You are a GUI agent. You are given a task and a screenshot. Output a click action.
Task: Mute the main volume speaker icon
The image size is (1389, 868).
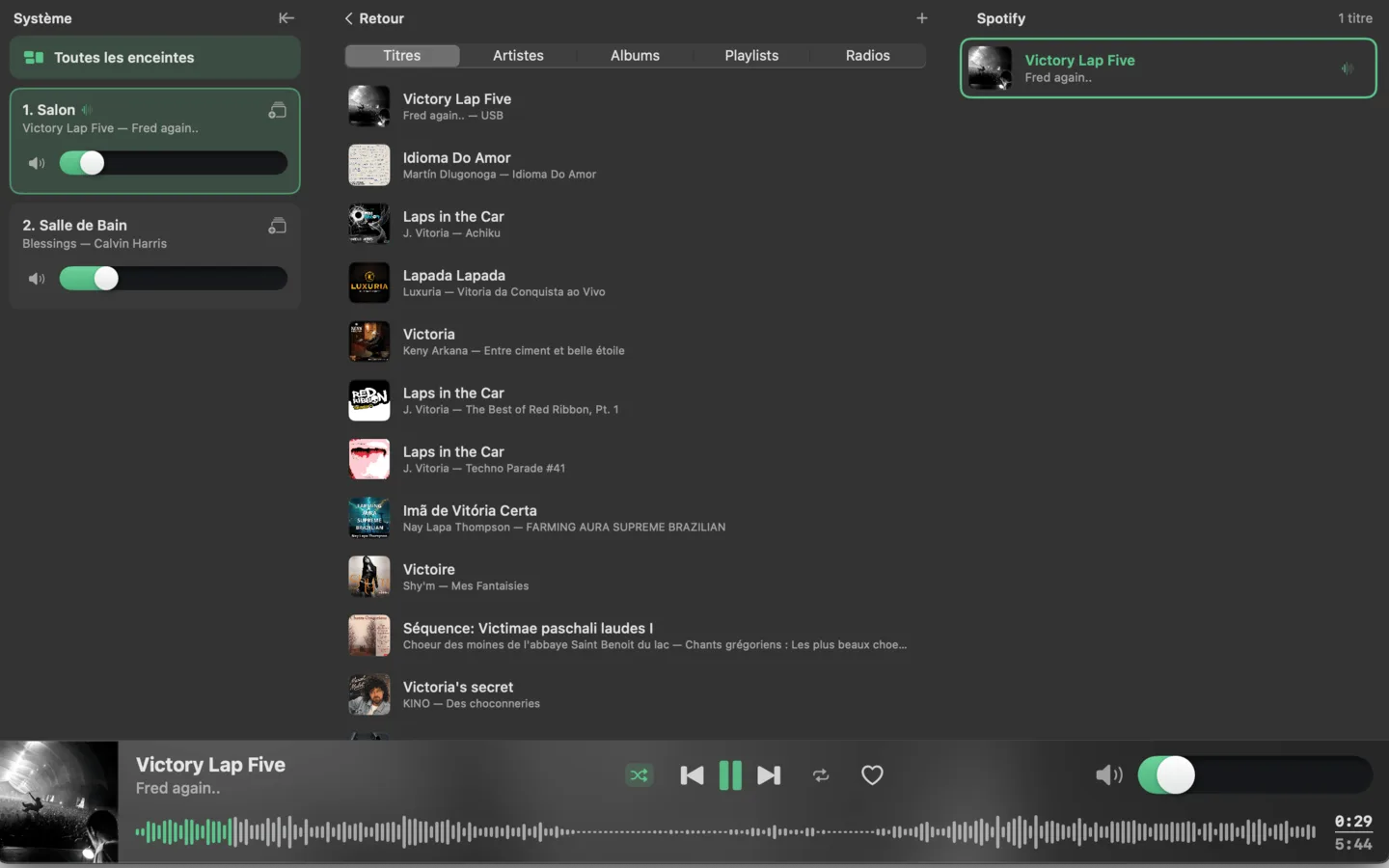coord(1109,775)
